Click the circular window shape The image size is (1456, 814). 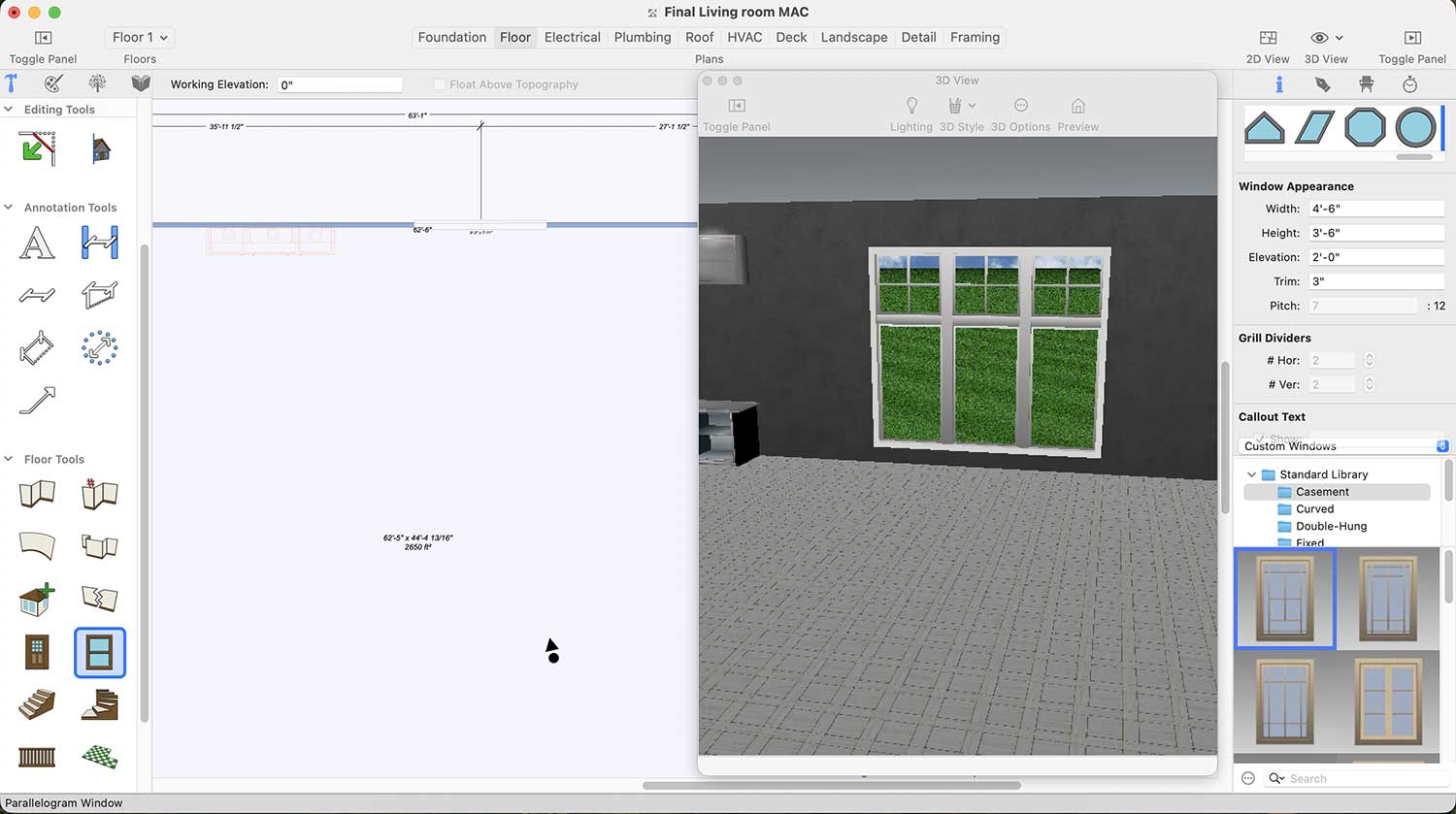point(1414,128)
